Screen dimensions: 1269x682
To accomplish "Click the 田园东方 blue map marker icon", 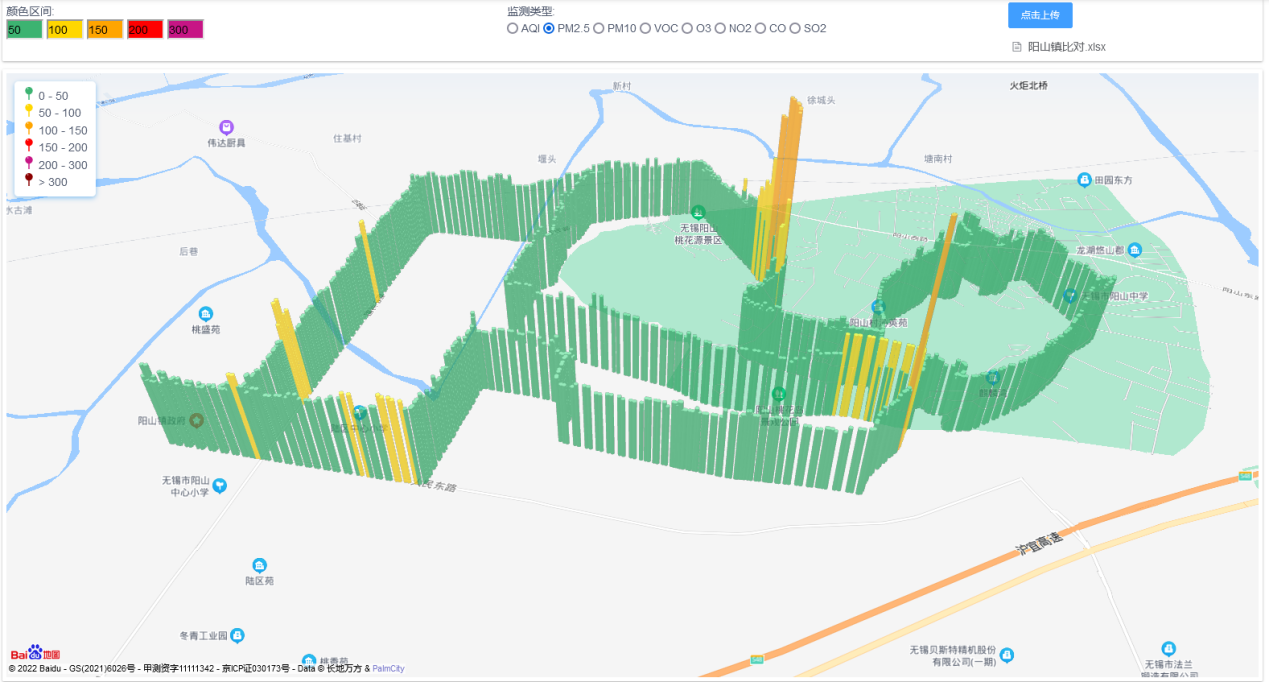I will tap(1083, 180).
